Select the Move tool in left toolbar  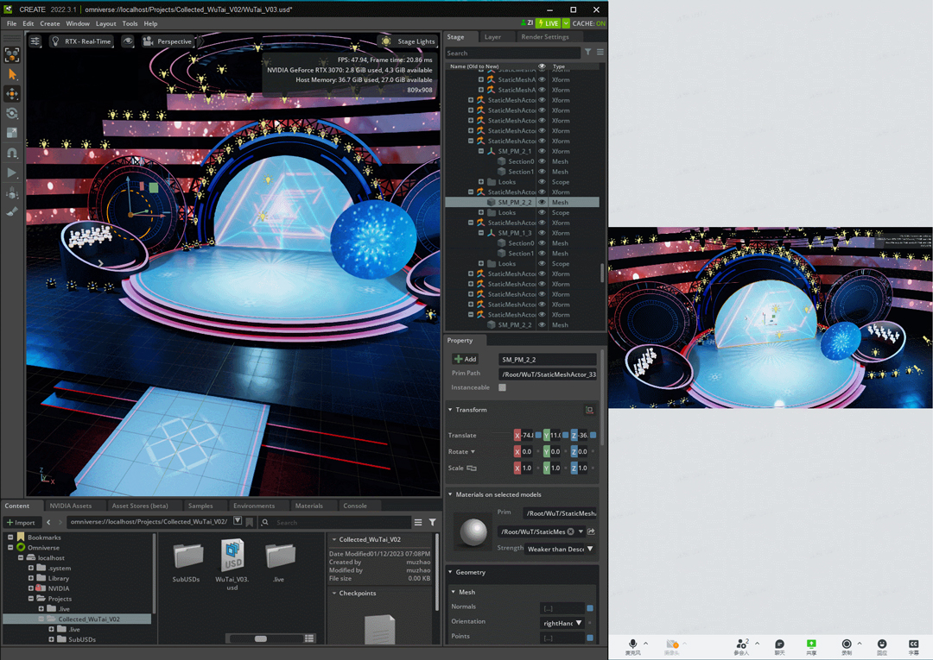coord(12,94)
